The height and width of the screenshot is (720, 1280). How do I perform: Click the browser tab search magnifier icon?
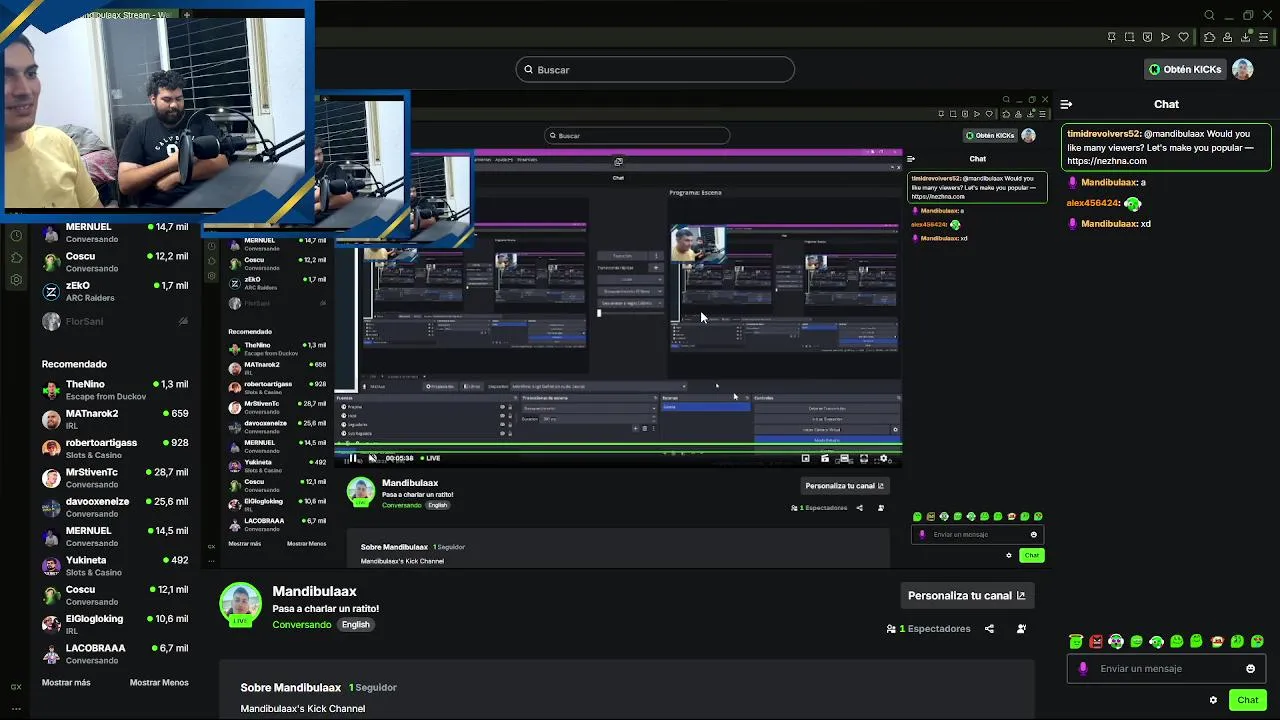pyautogui.click(x=1210, y=15)
